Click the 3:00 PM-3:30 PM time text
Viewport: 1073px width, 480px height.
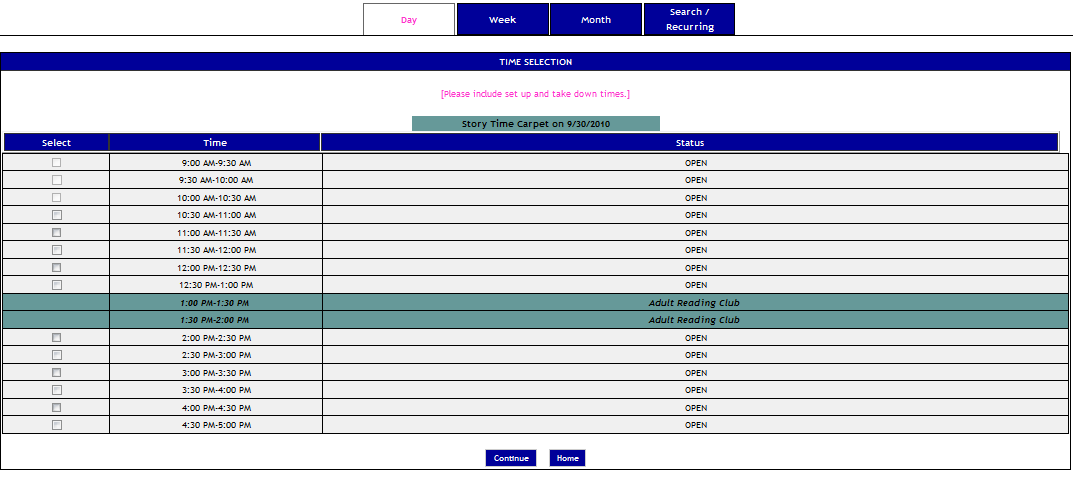click(216, 373)
